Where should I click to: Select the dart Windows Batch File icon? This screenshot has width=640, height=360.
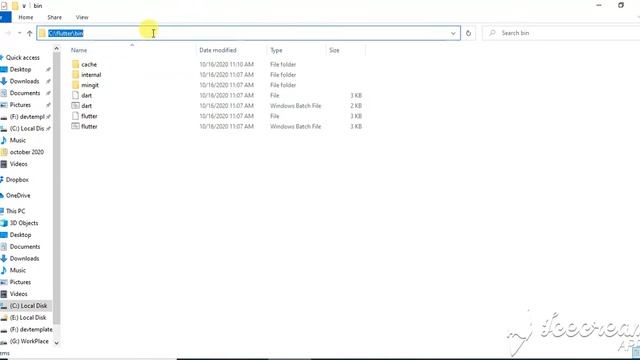pos(76,106)
